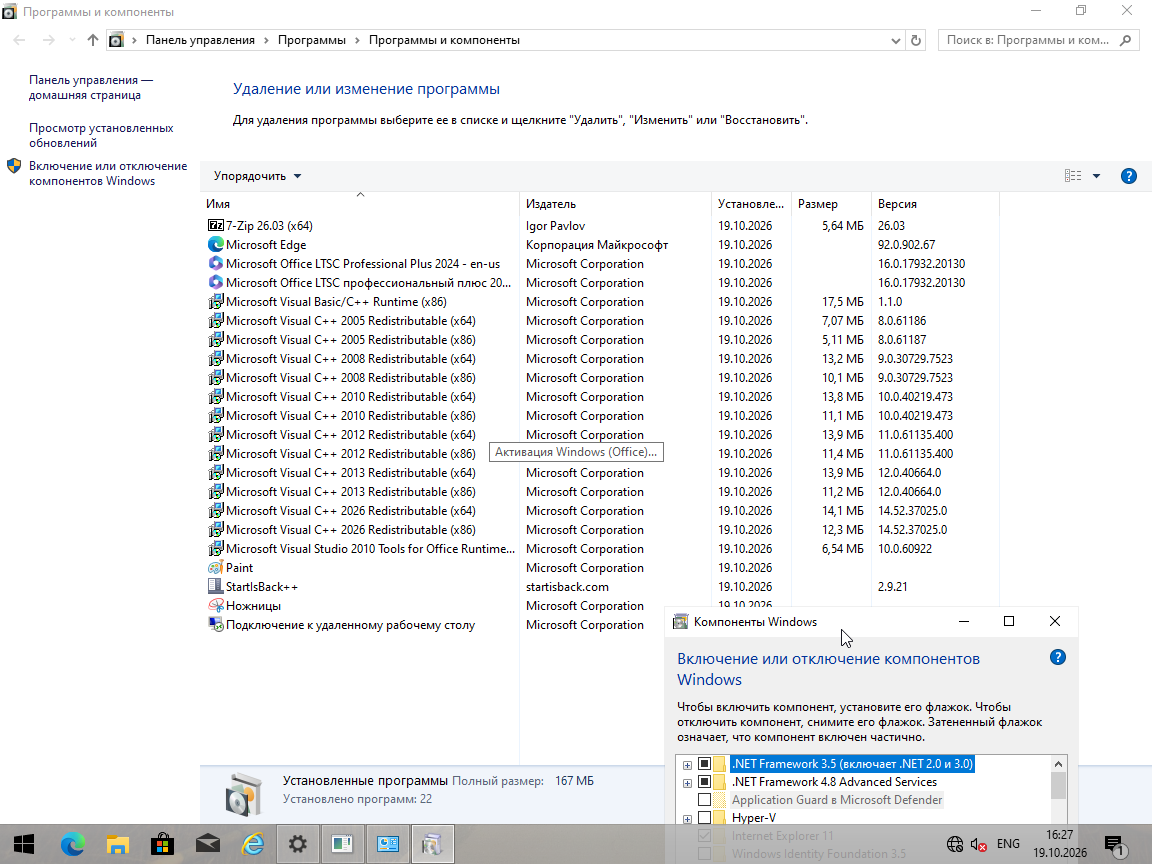Open the Упорядочить dropdown menu
1152x864 pixels.
[257, 176]
